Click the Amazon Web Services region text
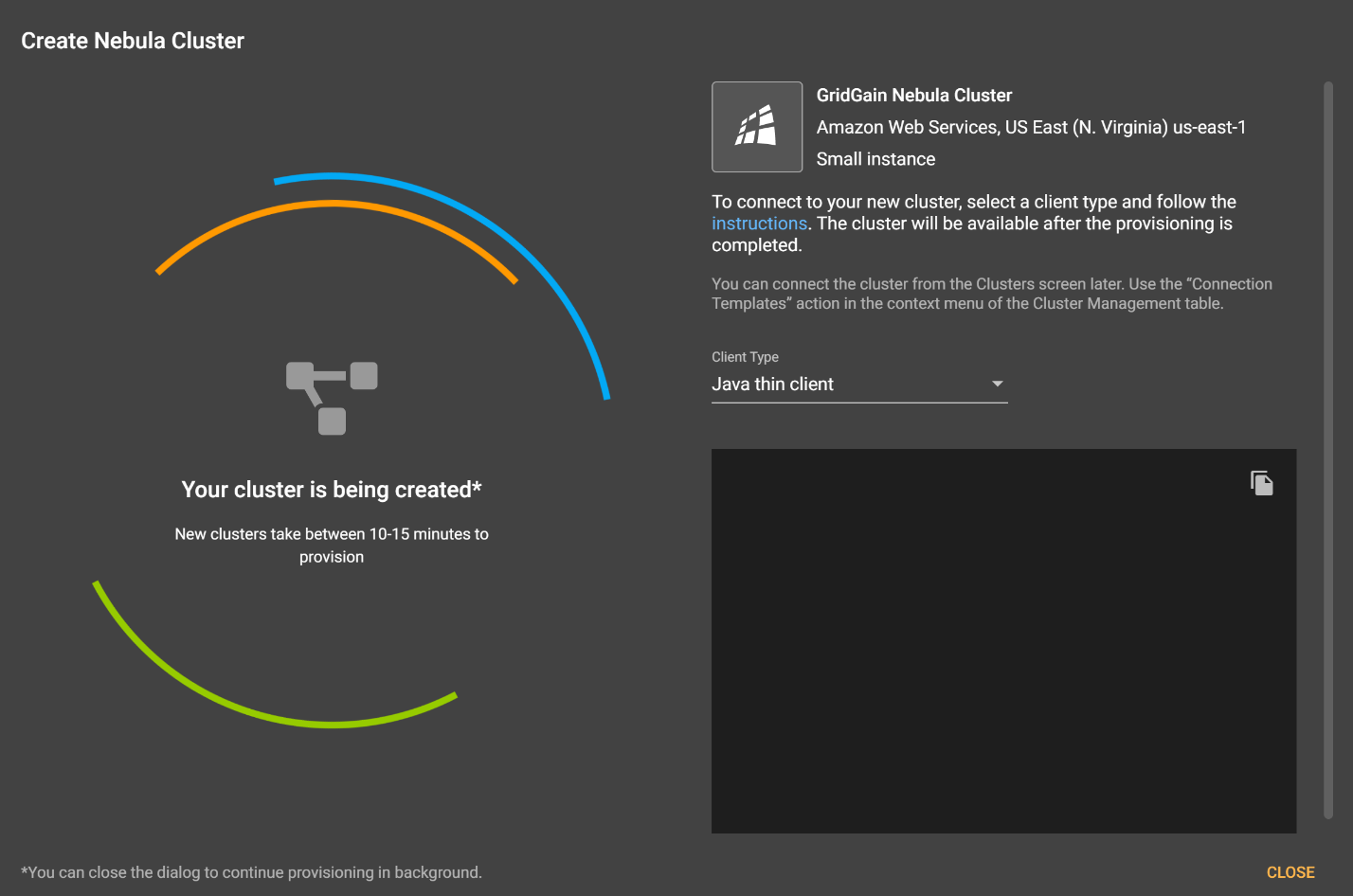The width and height of the screenshot is (1353, 896). point(1031,127)
